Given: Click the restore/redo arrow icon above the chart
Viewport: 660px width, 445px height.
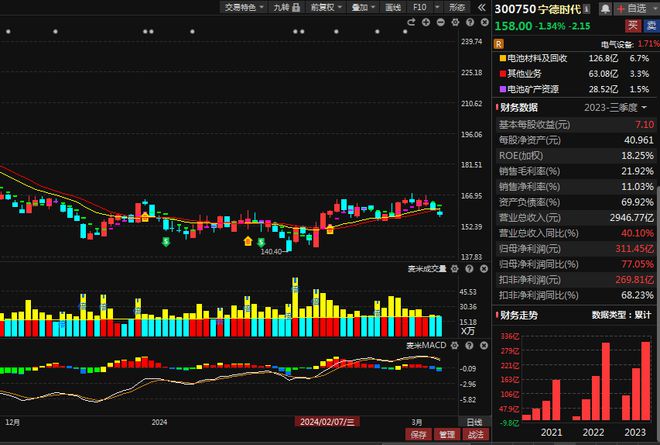Looking at the screenshot, I should [x=411, y=22].
